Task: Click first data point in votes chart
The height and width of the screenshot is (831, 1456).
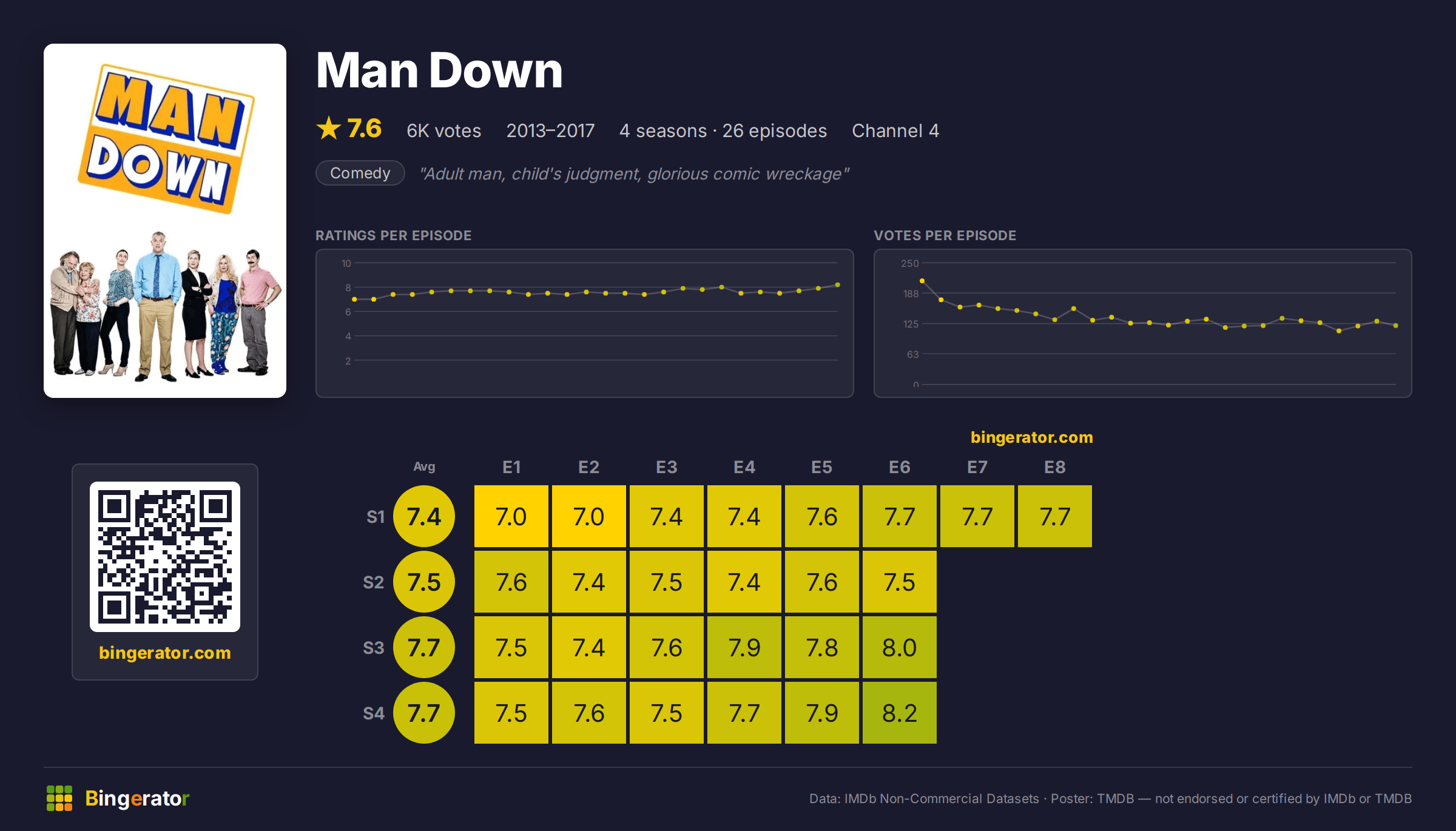Action: (x=922, y=281)
